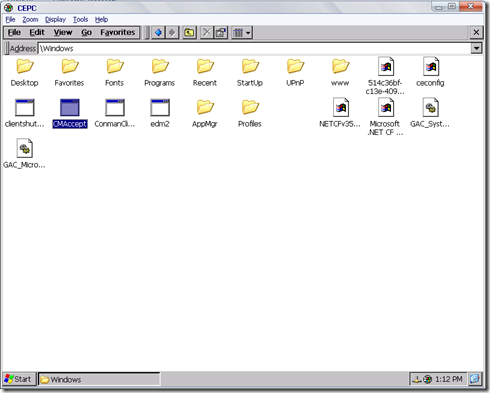
Task: Click the network tray icon
Action: [417, 379]
